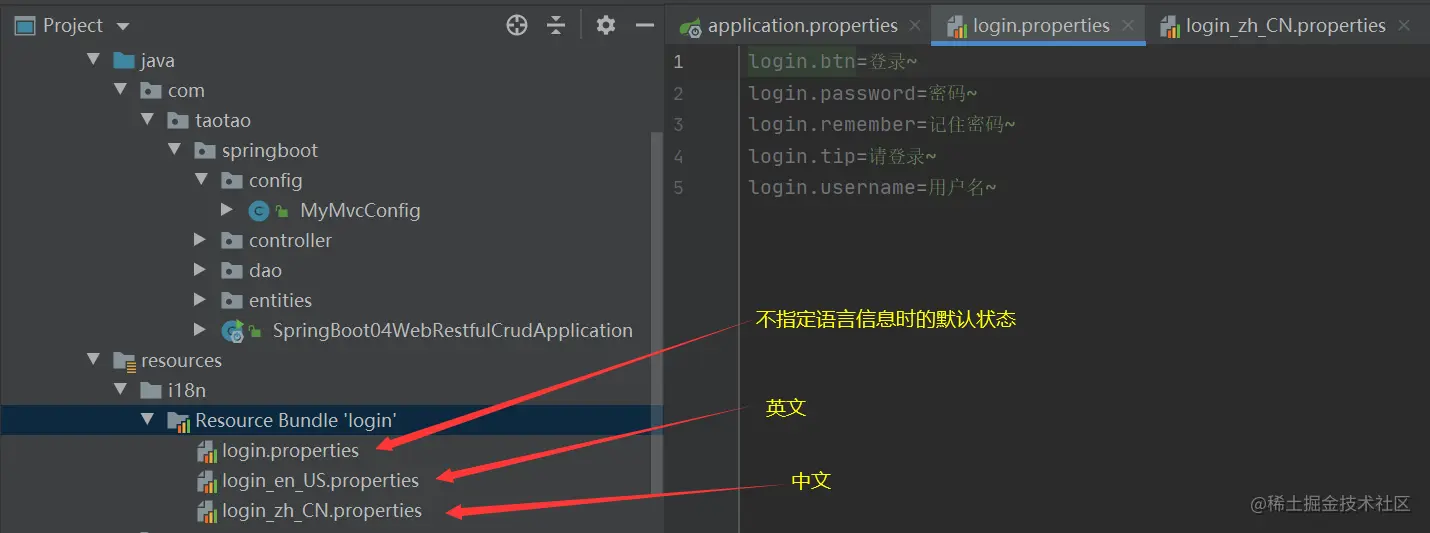Open login.properties from the project tree
This screenshot has height=533, width=1430.
coord(290,451)
